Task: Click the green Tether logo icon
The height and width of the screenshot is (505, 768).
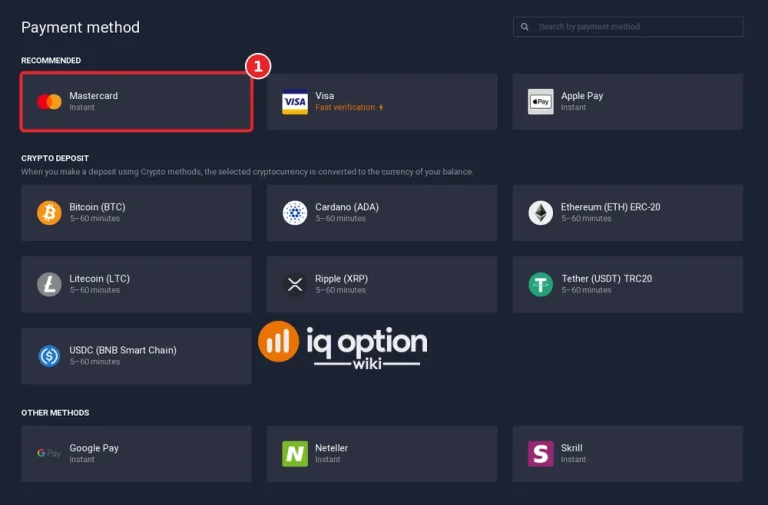Action: click(x=541, y=284)
